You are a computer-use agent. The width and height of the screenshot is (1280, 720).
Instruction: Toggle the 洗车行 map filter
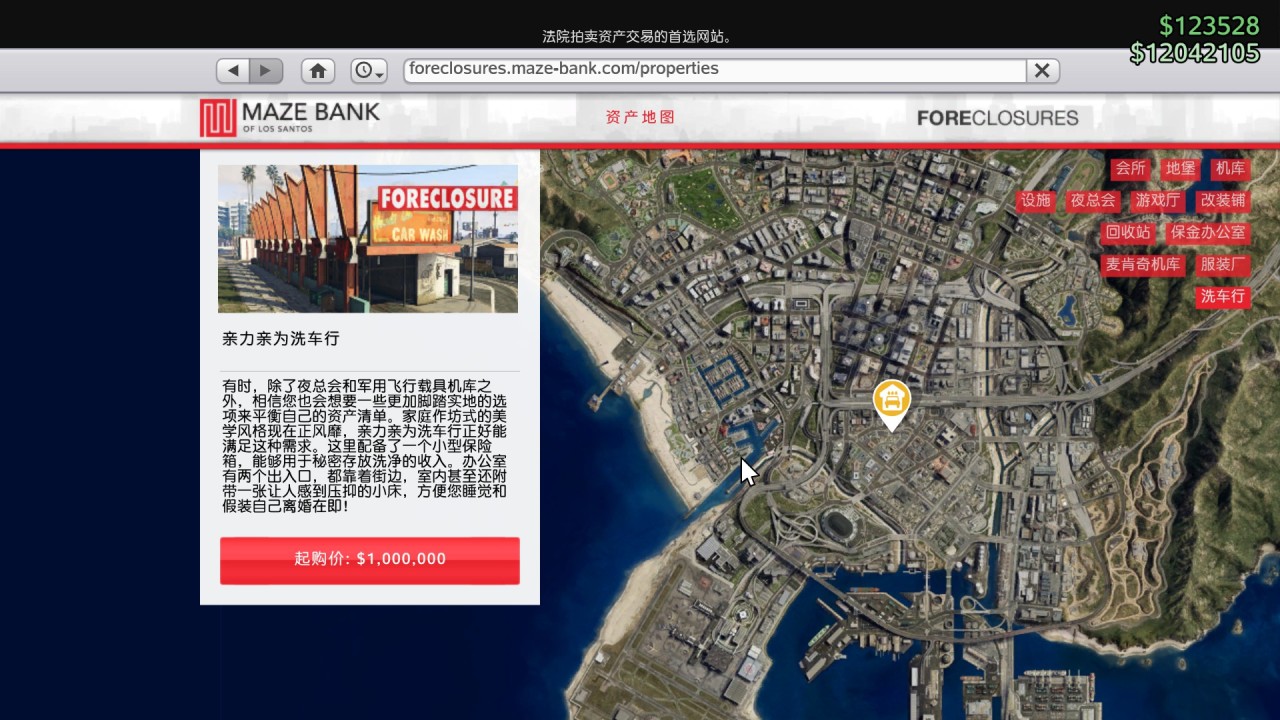[x=1223, y=297]
